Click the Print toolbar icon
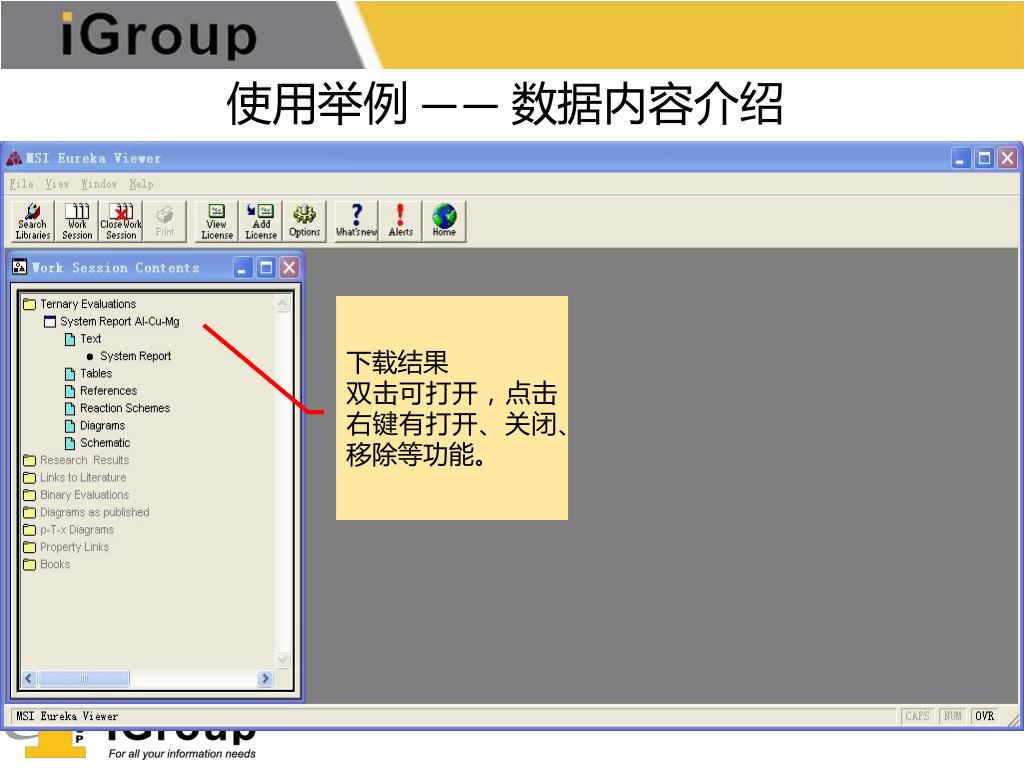Viewport: 1024px width, 768px height. [x=165, y=221]
